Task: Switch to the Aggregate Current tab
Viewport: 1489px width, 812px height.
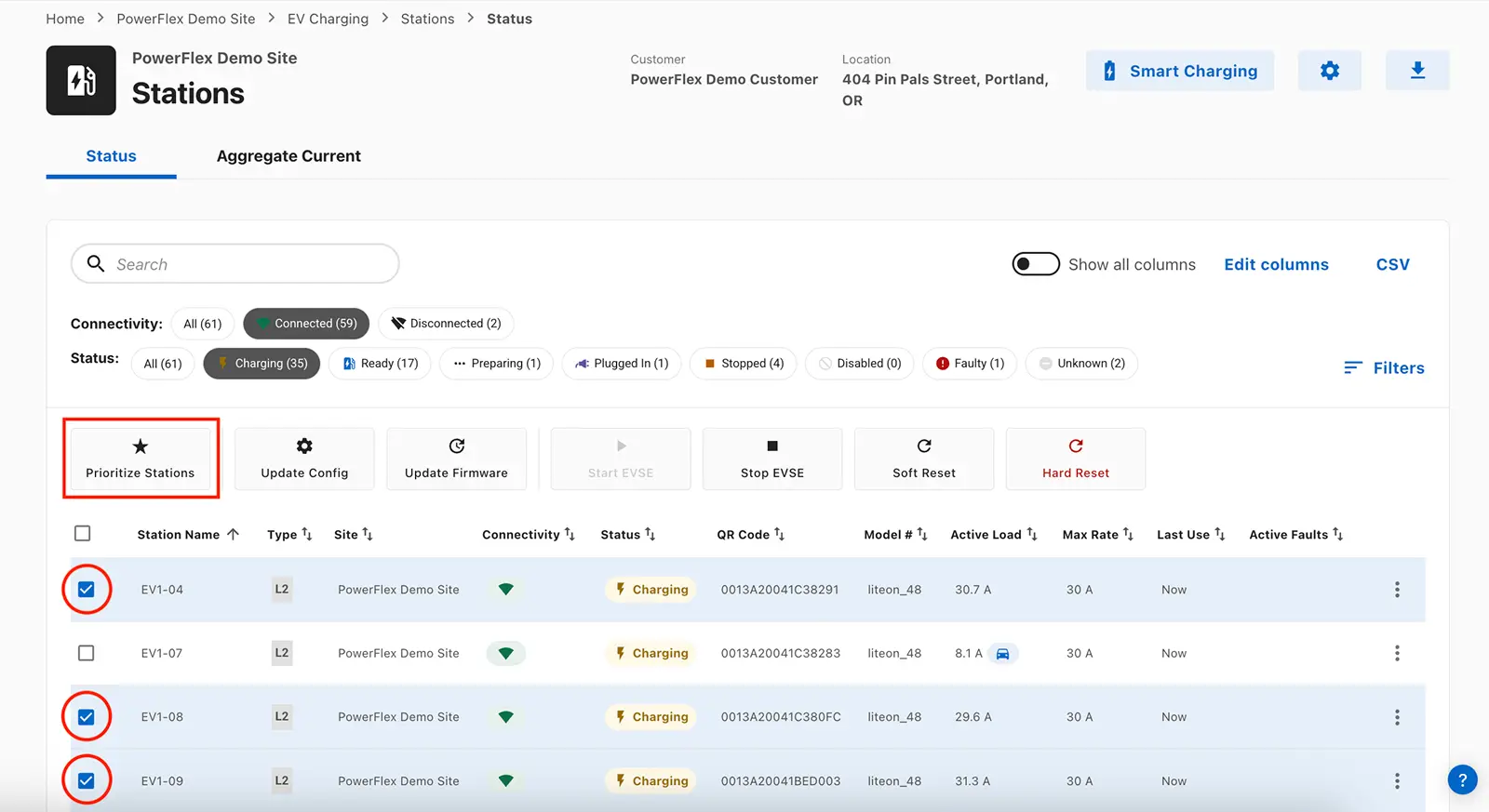Action: point(288,156)
